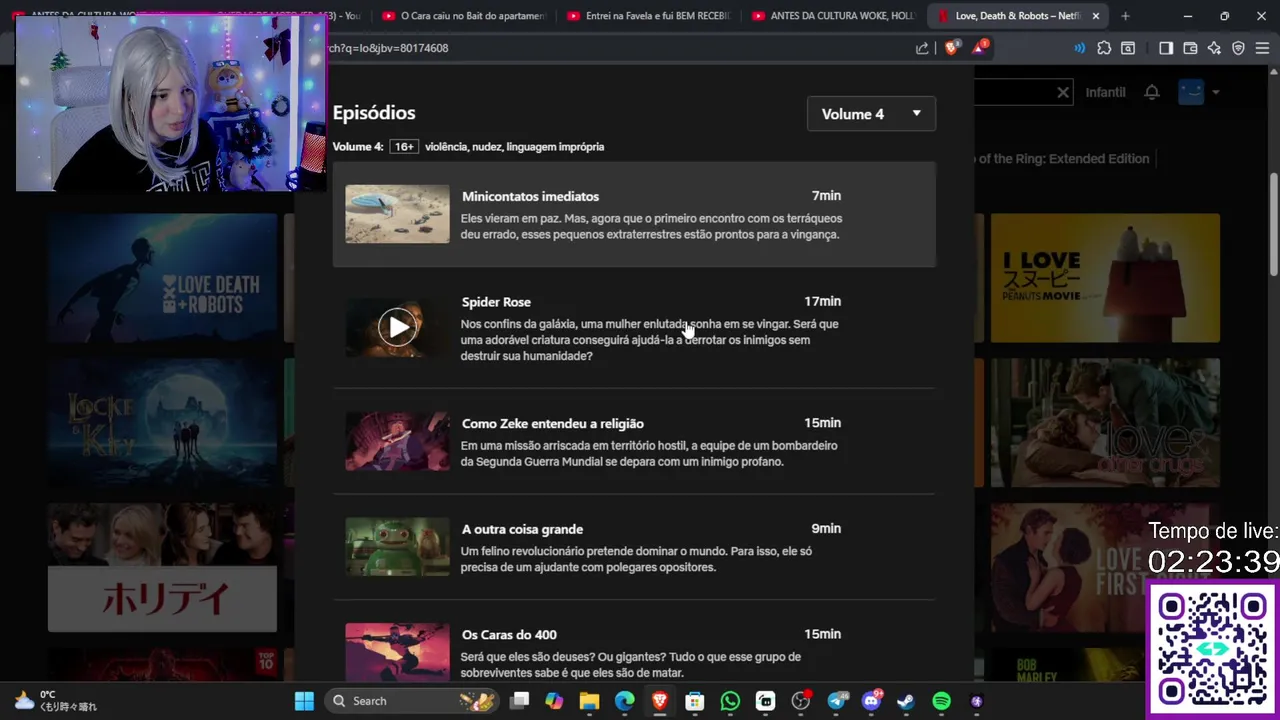Open the browser Extensions puzzle icon
The width and height of the screenshot is (1280, 720).
pos(1104,48)
